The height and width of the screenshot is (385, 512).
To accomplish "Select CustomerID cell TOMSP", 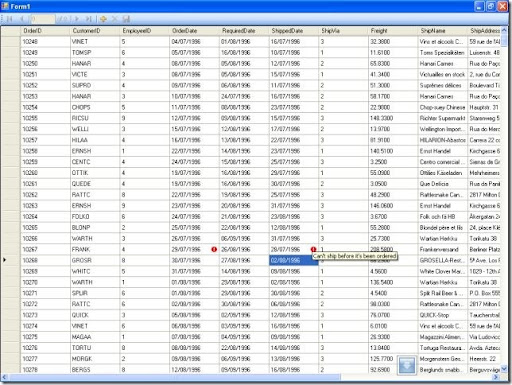I will coord(95,53).
